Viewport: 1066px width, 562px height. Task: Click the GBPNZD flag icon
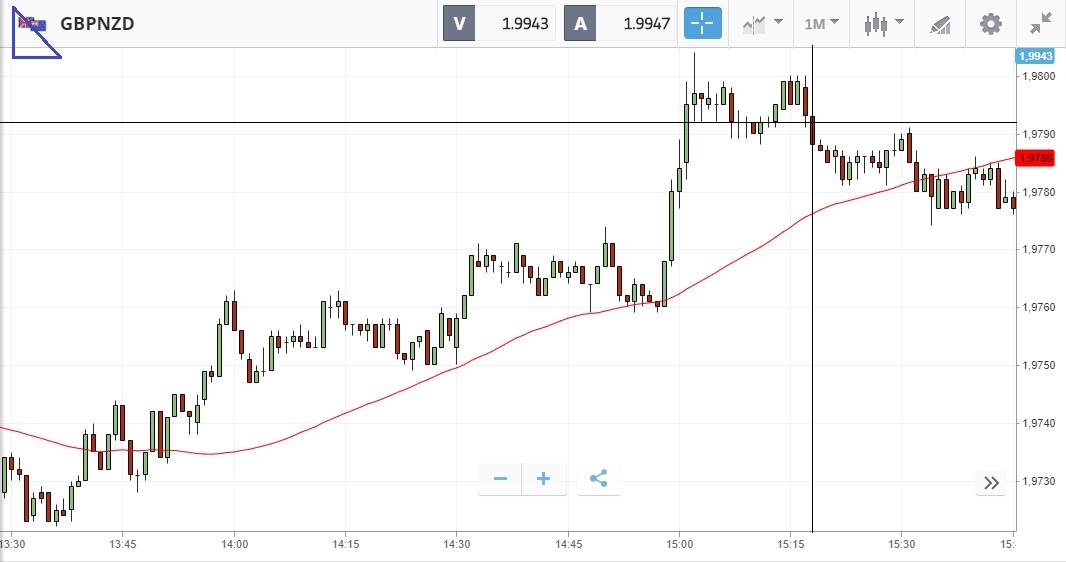click(x=27, y=22)
